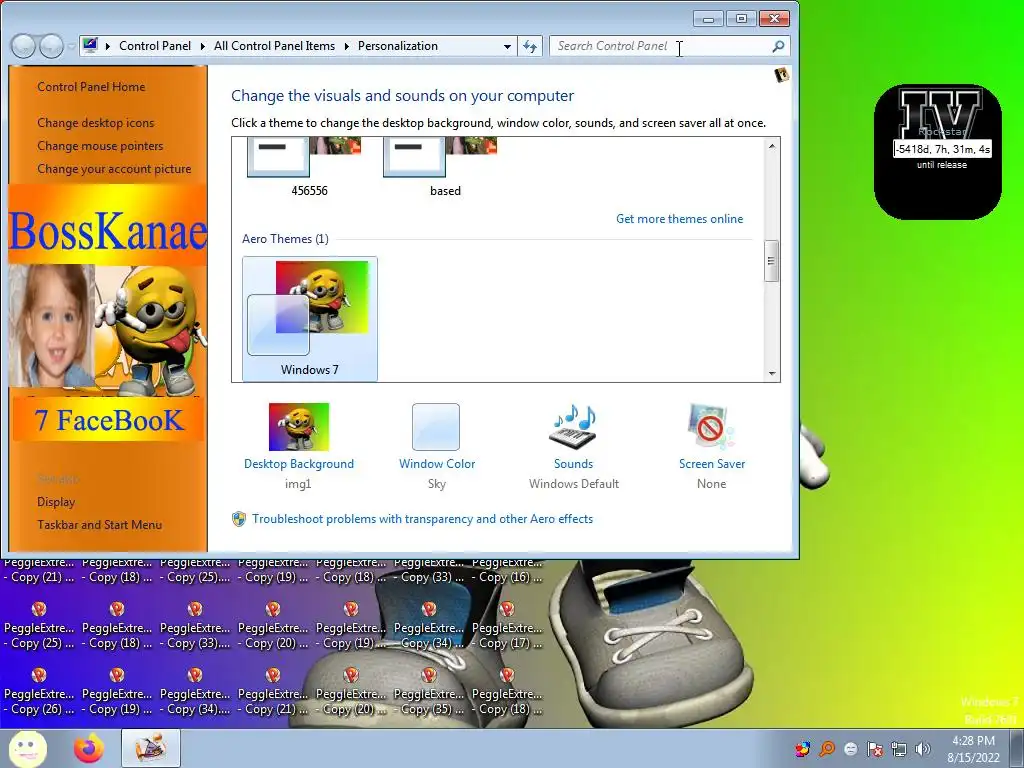Open Help using the top-right help icon
The width and height of the screenshot is (1024, 768).
(781, 75)
